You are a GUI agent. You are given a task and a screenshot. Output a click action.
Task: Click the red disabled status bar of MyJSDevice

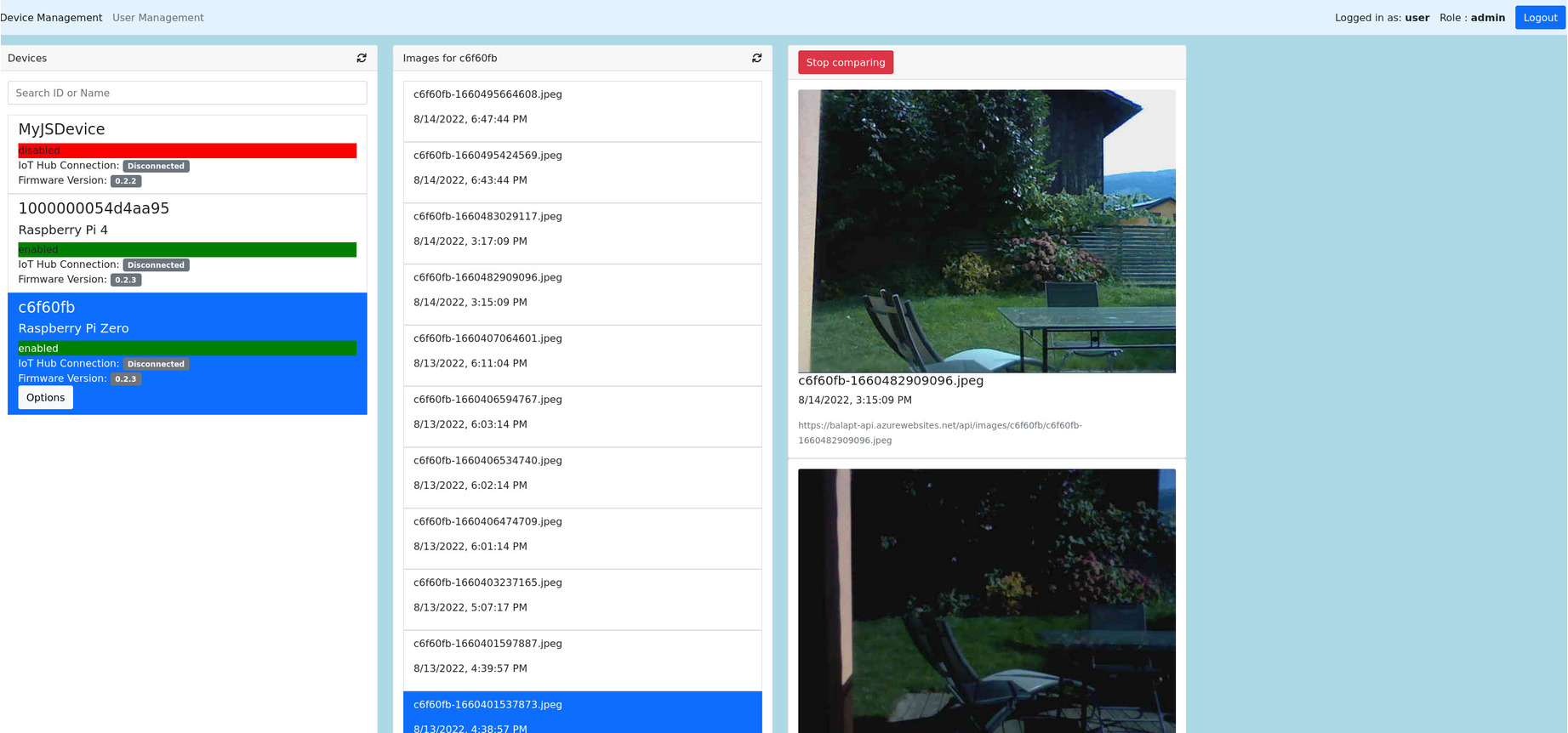click(187, 151)
